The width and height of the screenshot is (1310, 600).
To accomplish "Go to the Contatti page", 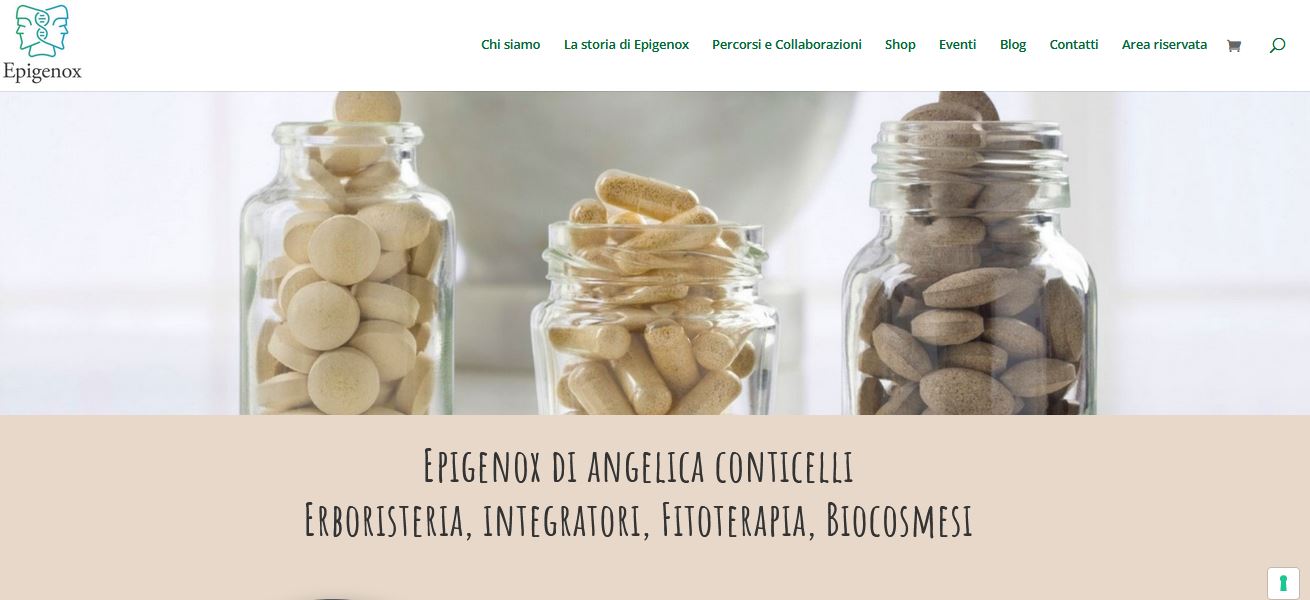I will 1074,45.
